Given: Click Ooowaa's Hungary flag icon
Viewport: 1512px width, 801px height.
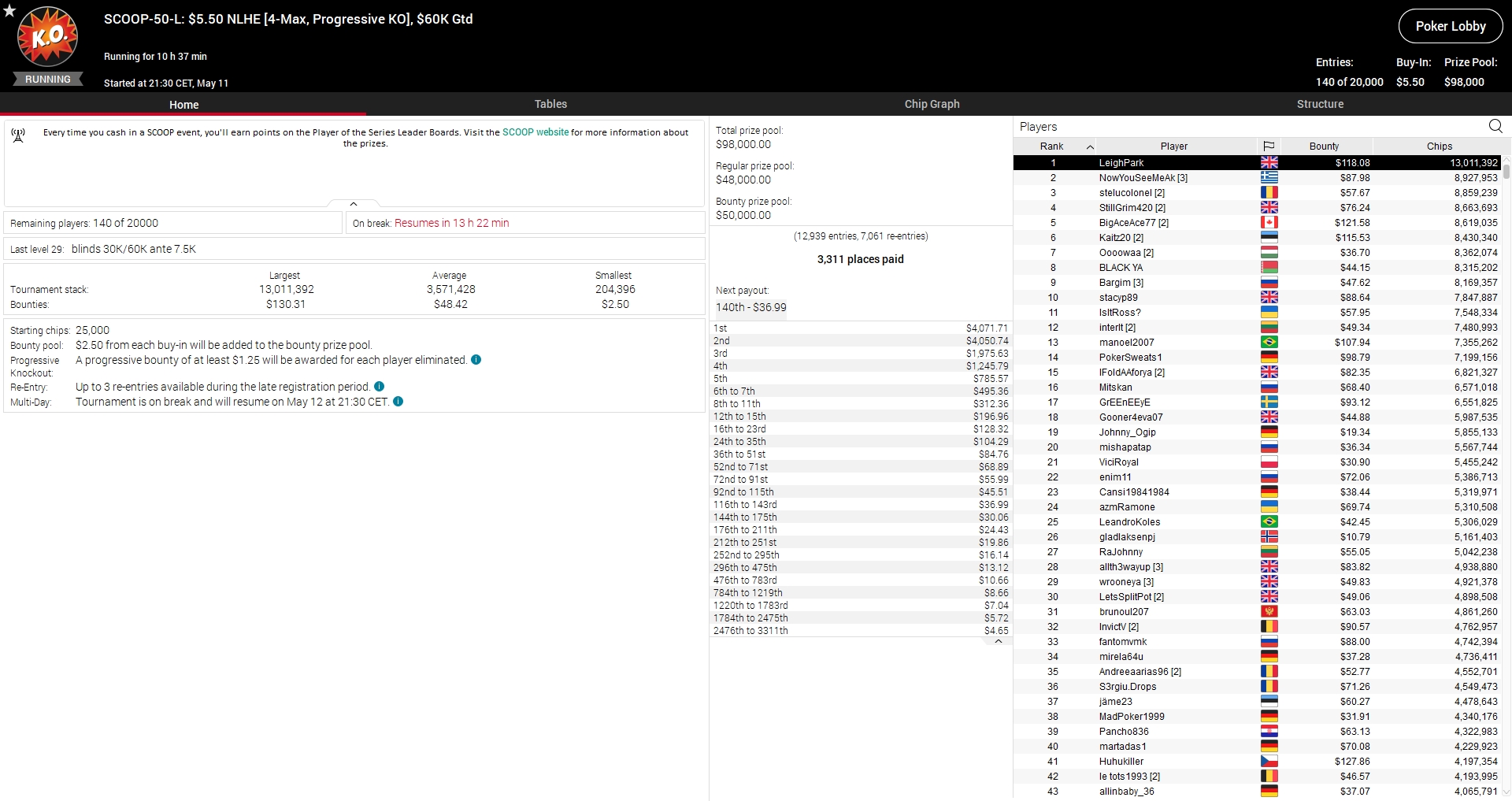Looking at the screenshot, I should (x=1269, y=253).
